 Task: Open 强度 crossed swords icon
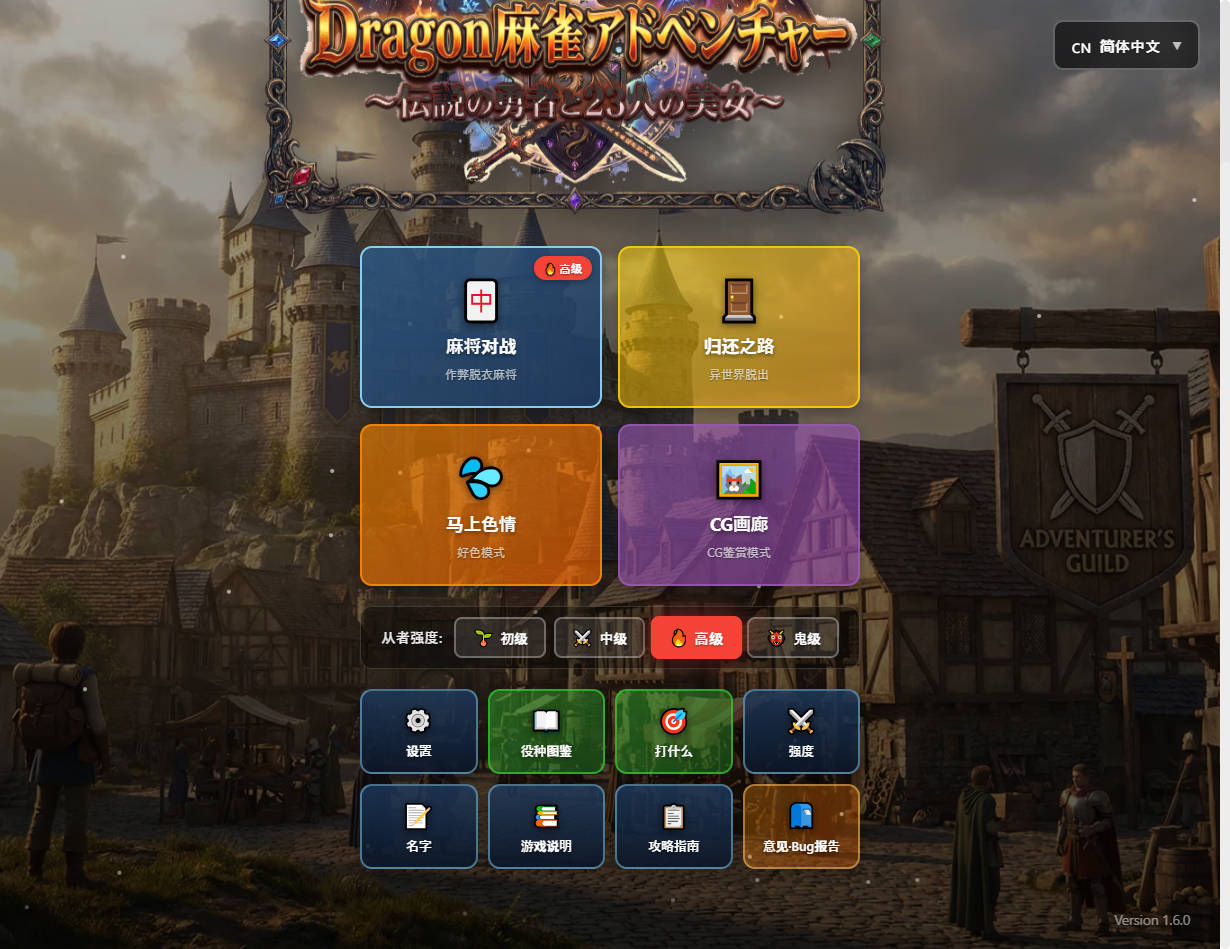pyautogui.click(x=801, y=721)
